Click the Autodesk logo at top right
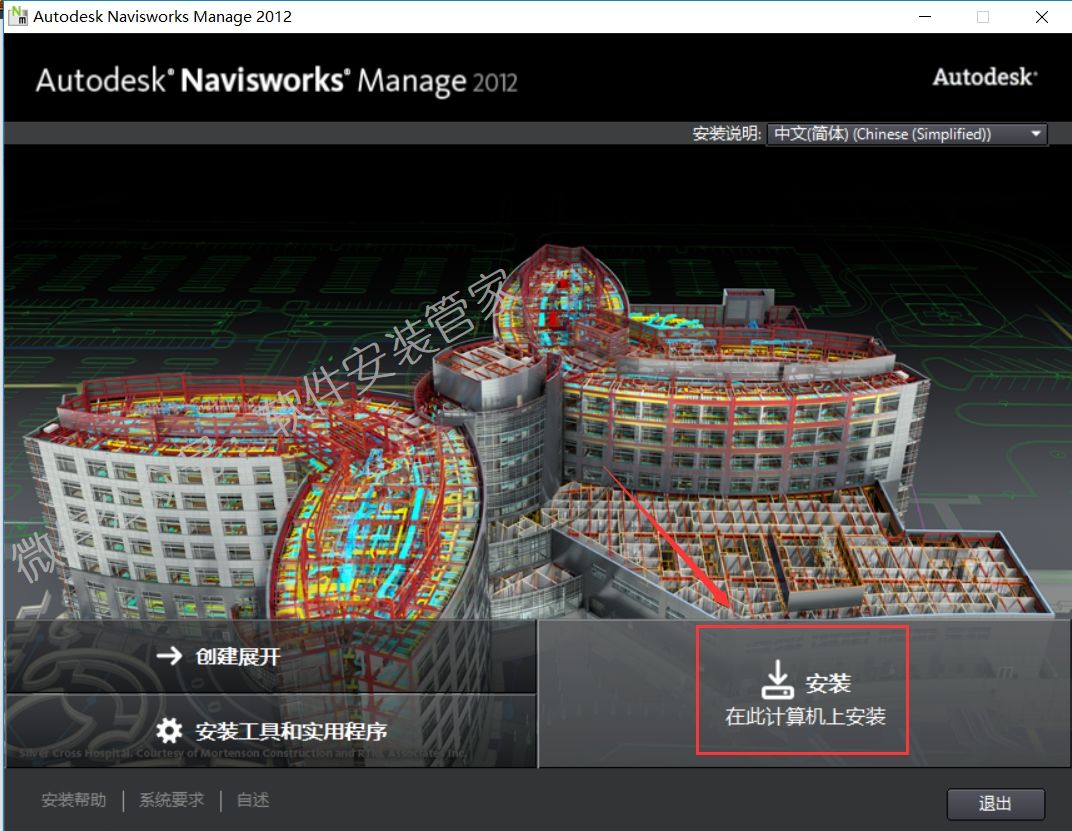The image size is (1072, 831). [x=984, y=77]
